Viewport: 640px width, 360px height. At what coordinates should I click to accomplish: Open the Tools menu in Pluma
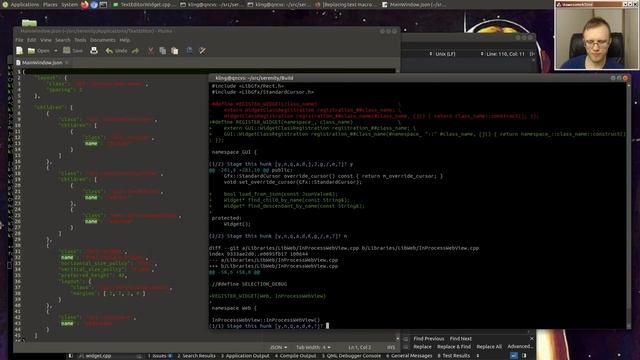click(80, 40)
